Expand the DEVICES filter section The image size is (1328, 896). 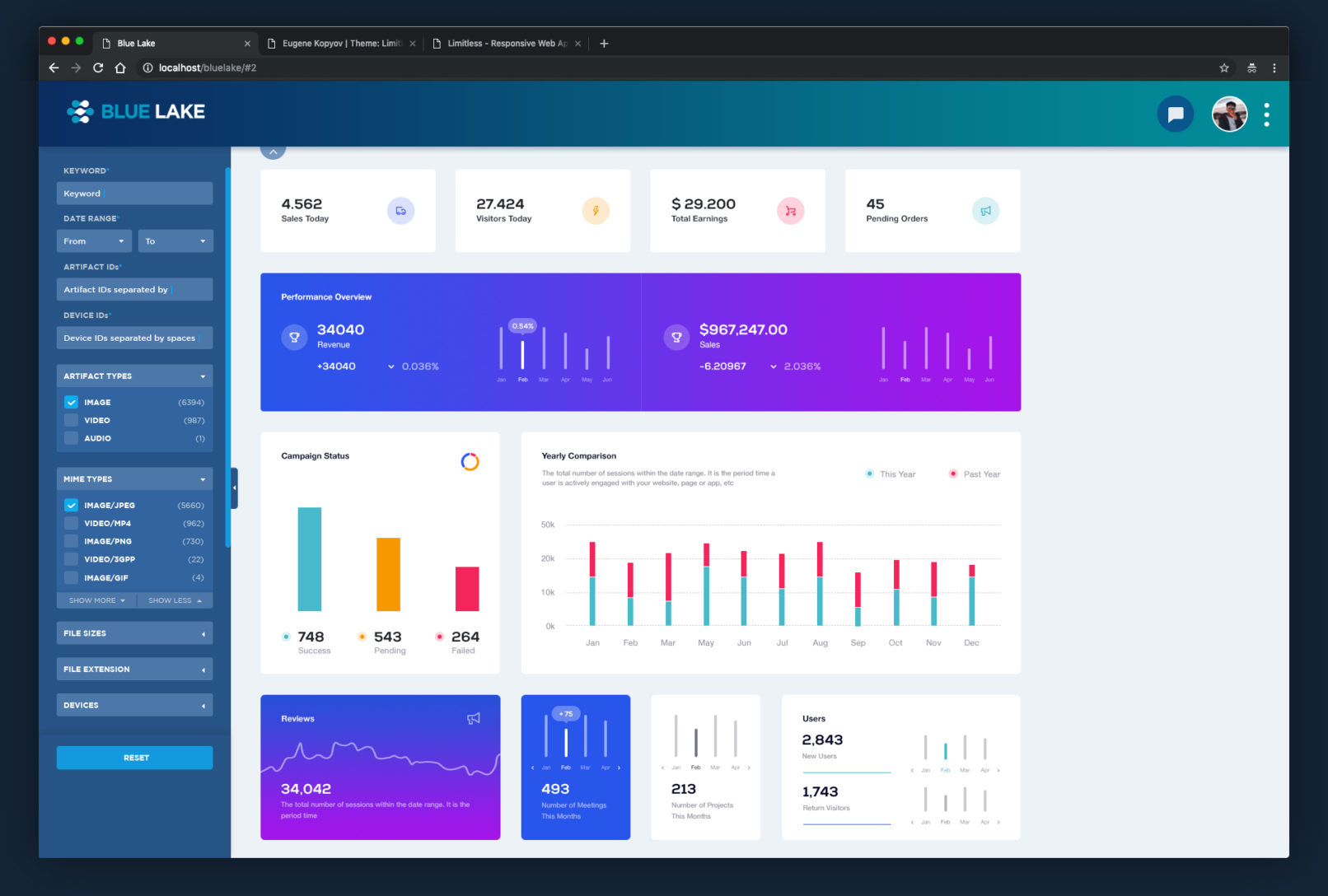134,705
